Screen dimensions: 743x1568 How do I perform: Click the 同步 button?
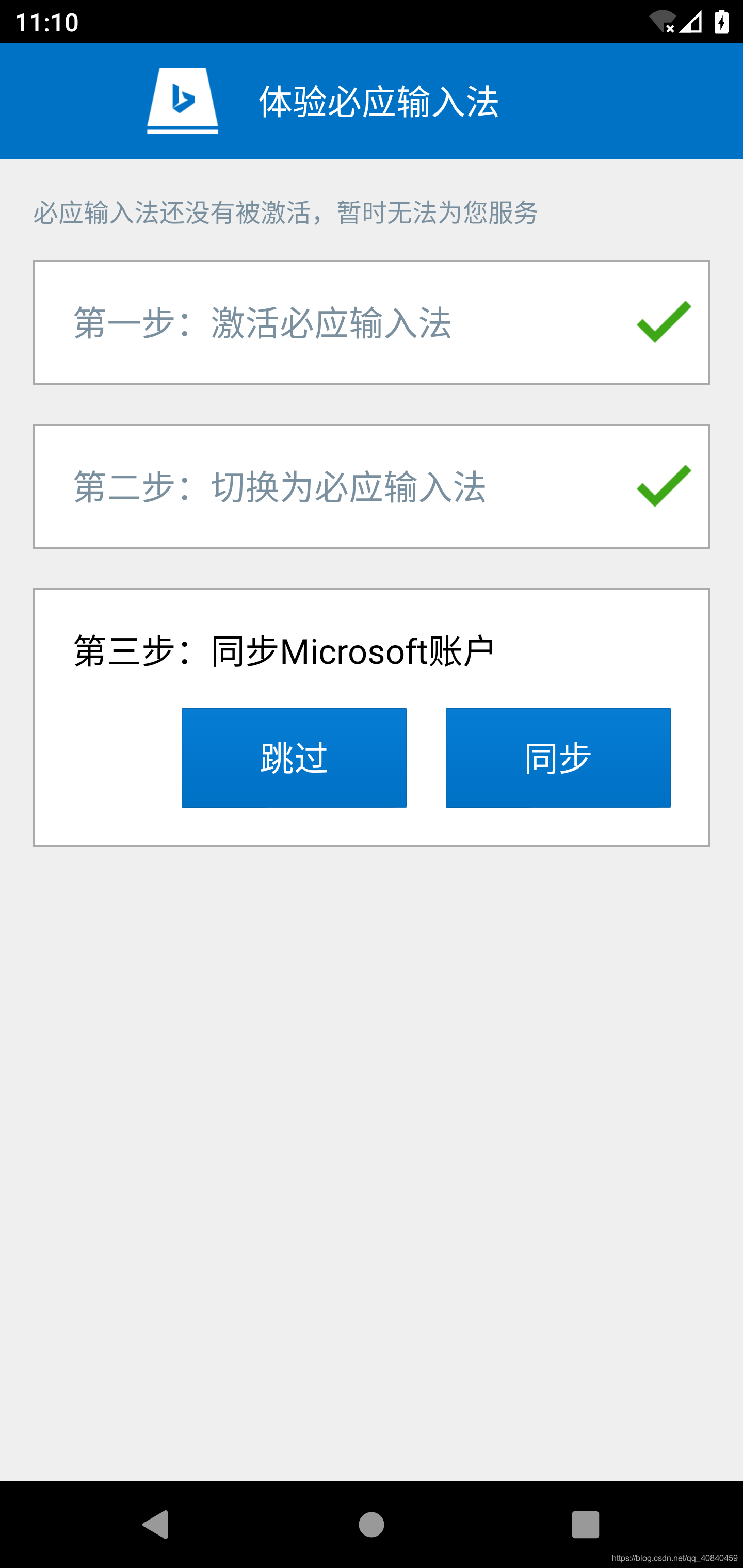pyautogui.click(x=558, y=758)
